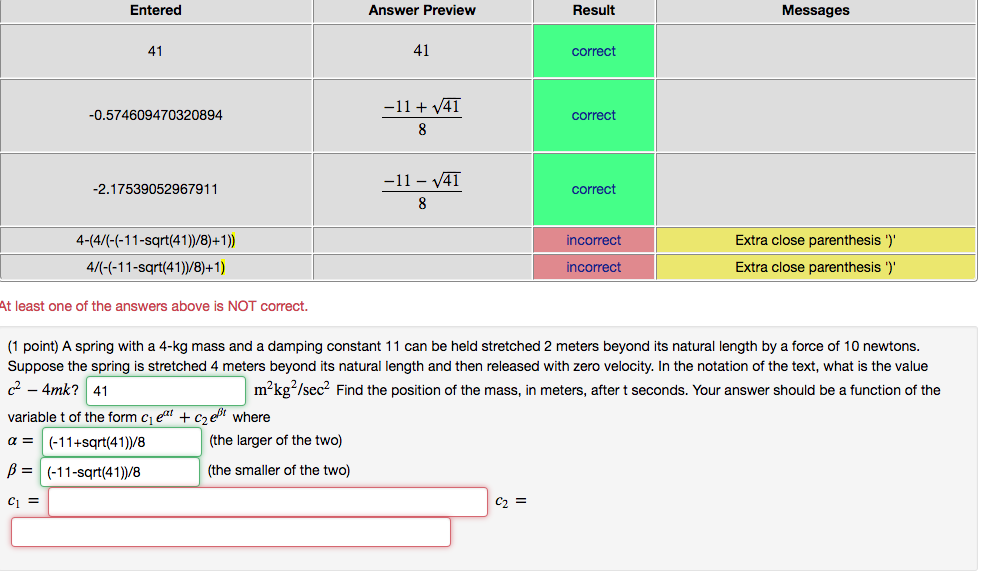Click the empty input field below c1

(230, 531)
